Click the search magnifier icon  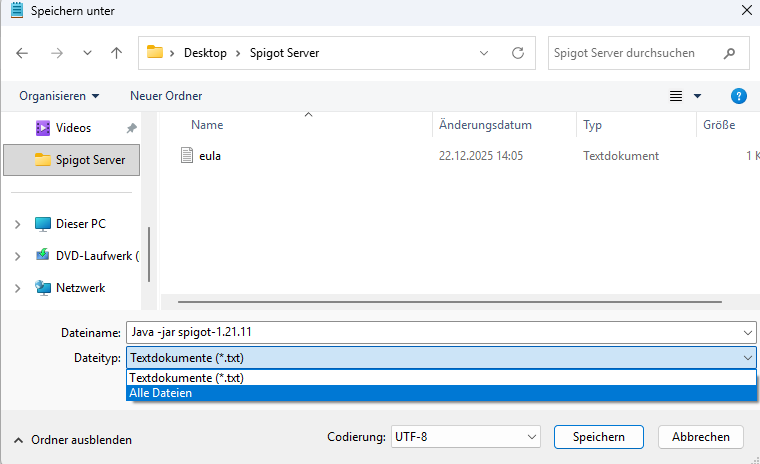click(x=731, y=53)
